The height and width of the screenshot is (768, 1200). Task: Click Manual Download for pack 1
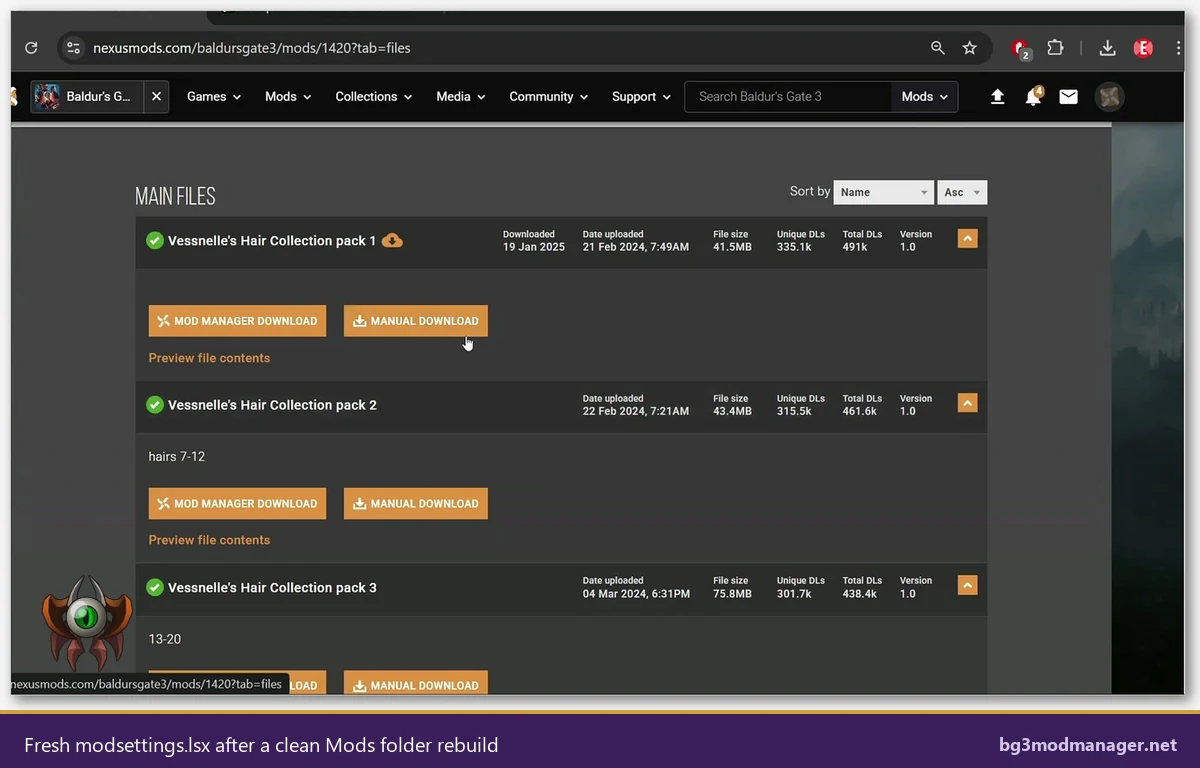click(x=416, y=321)
